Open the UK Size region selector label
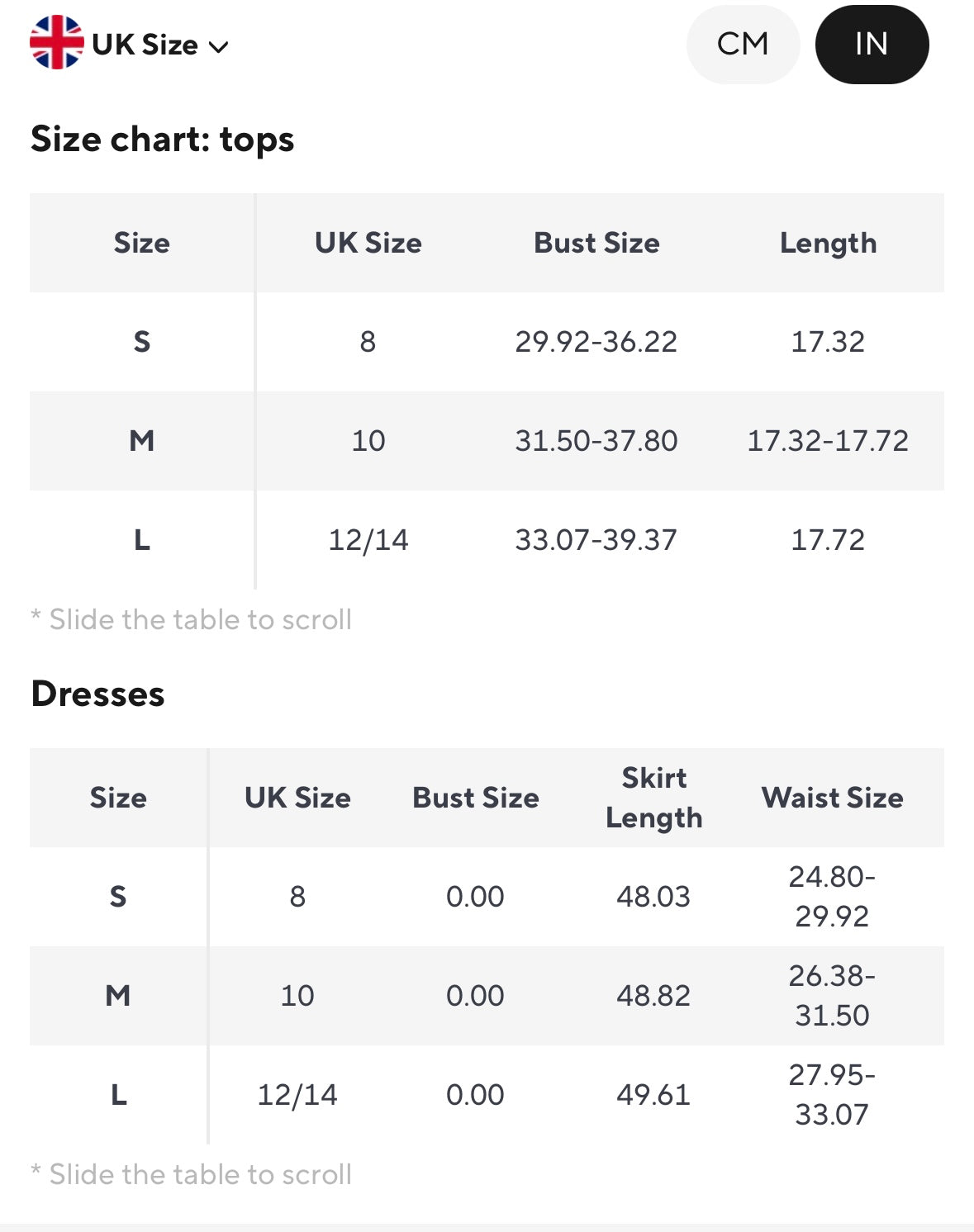This screenshot has height=1232, width=974. (145, 45)
